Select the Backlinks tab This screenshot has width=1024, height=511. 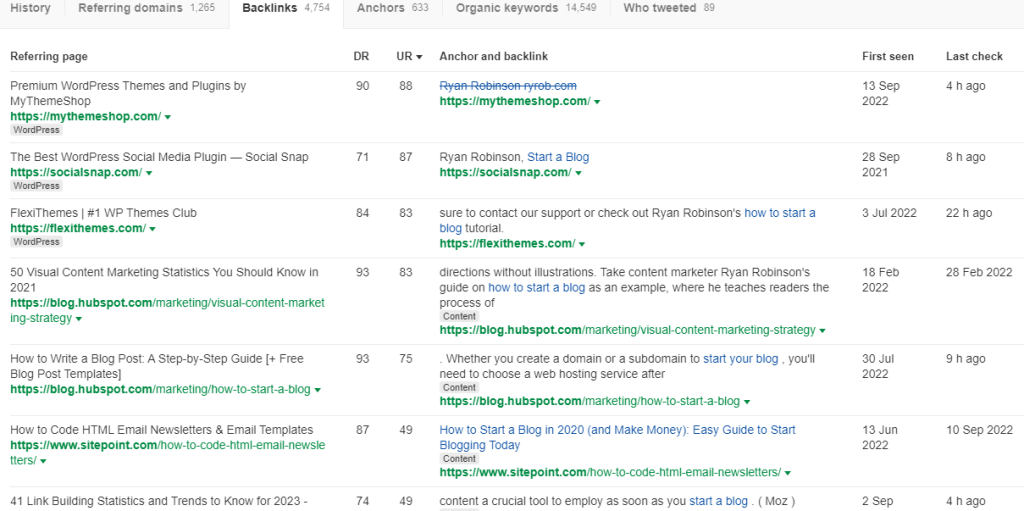click(x=286, y=8)
